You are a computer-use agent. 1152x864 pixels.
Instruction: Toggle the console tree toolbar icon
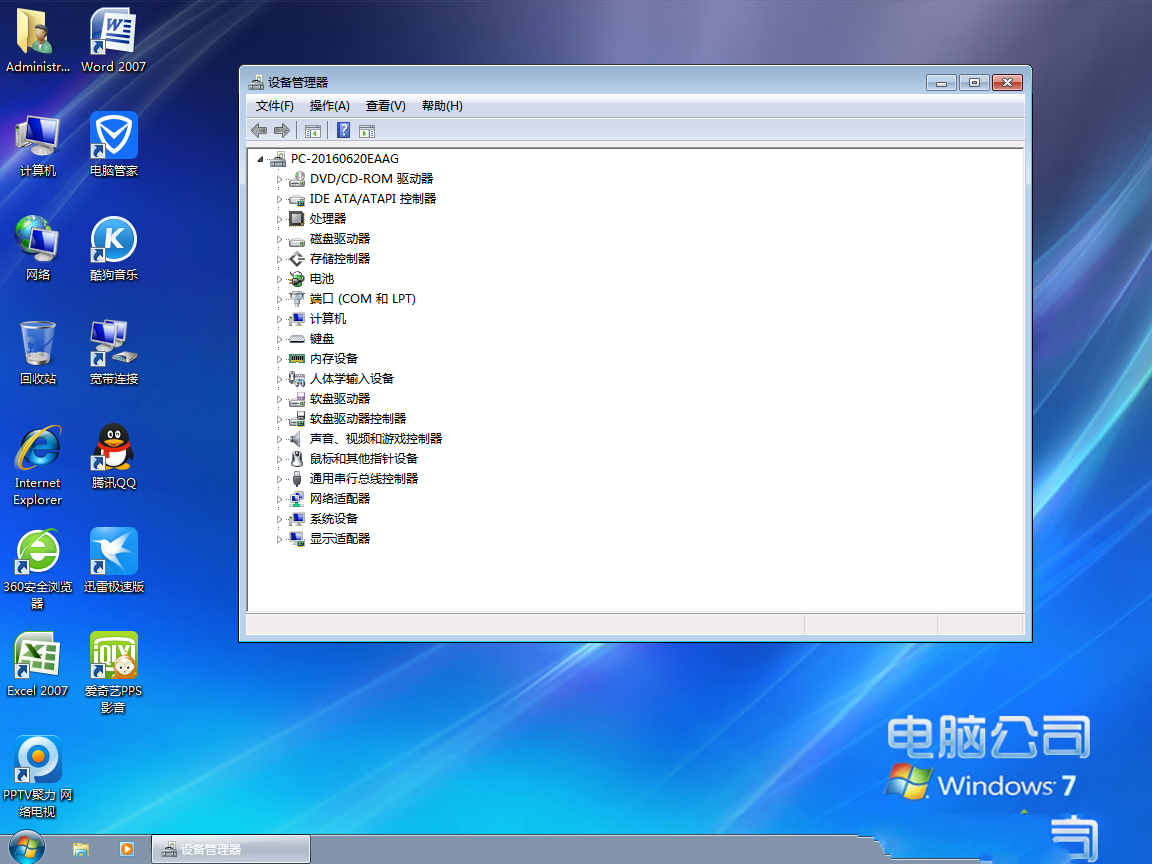point(313,130)
